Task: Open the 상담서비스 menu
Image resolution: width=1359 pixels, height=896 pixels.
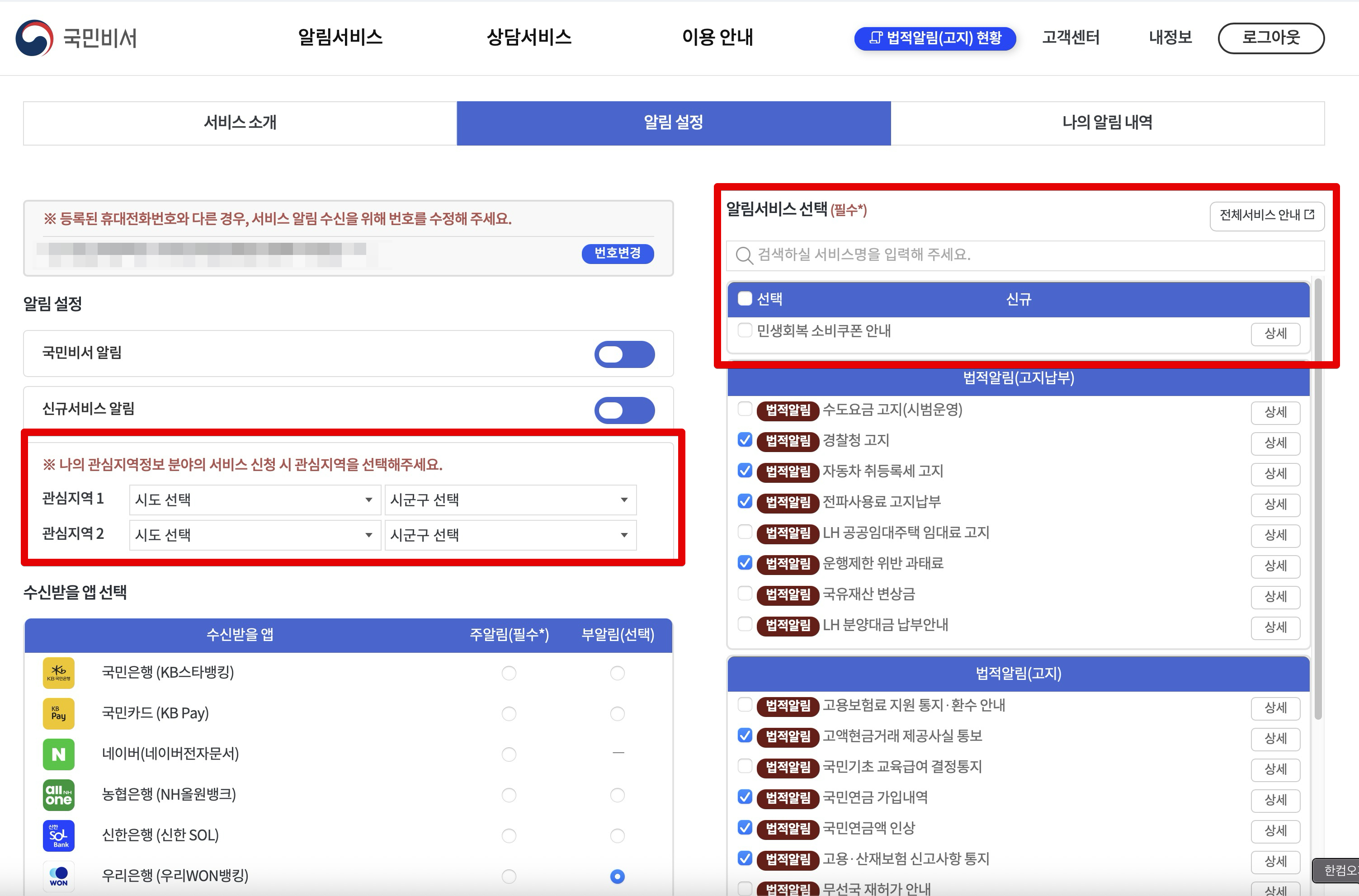Action: (x=528, y=38)
